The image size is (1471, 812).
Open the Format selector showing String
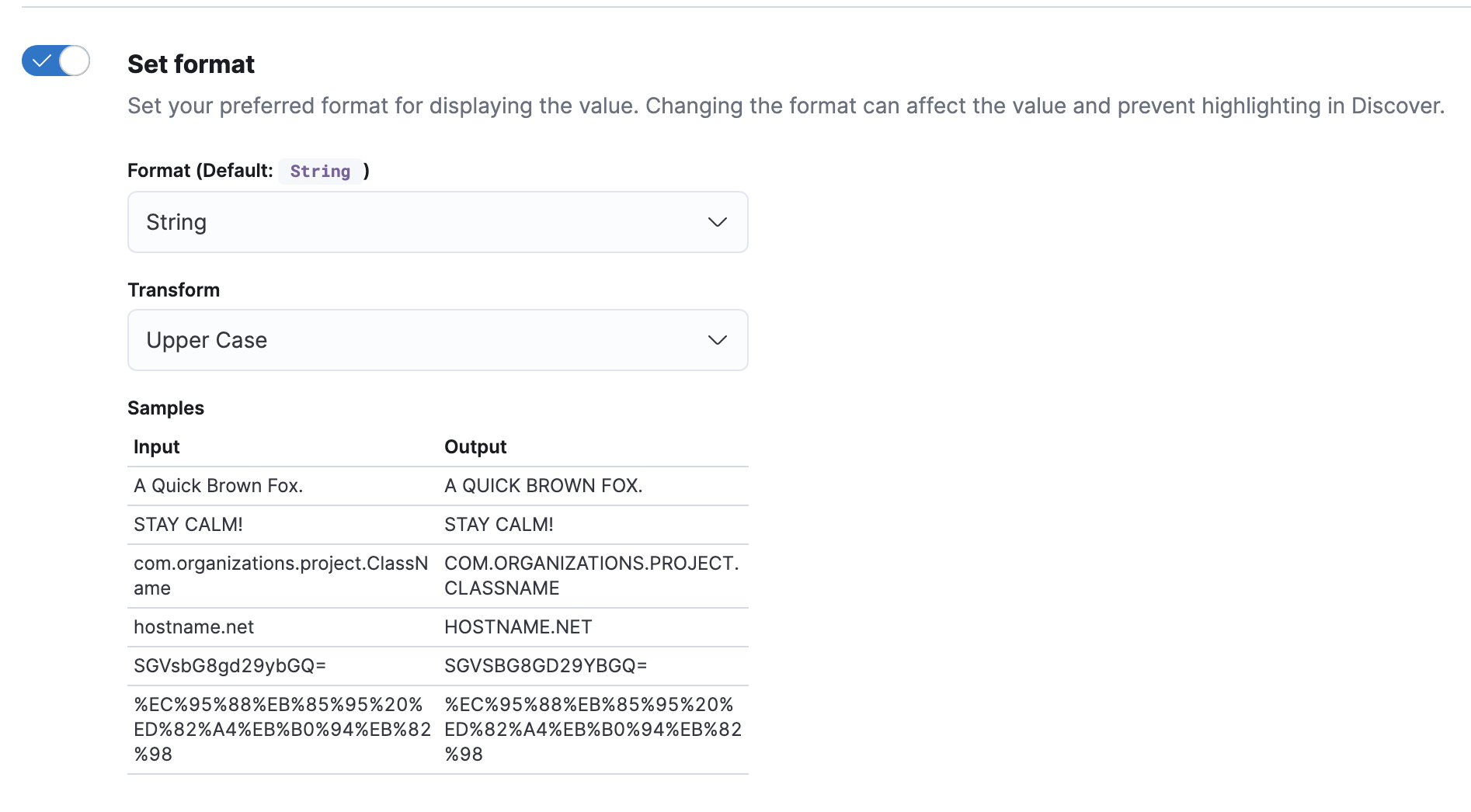pyautogui.click(x=437, y=222)
